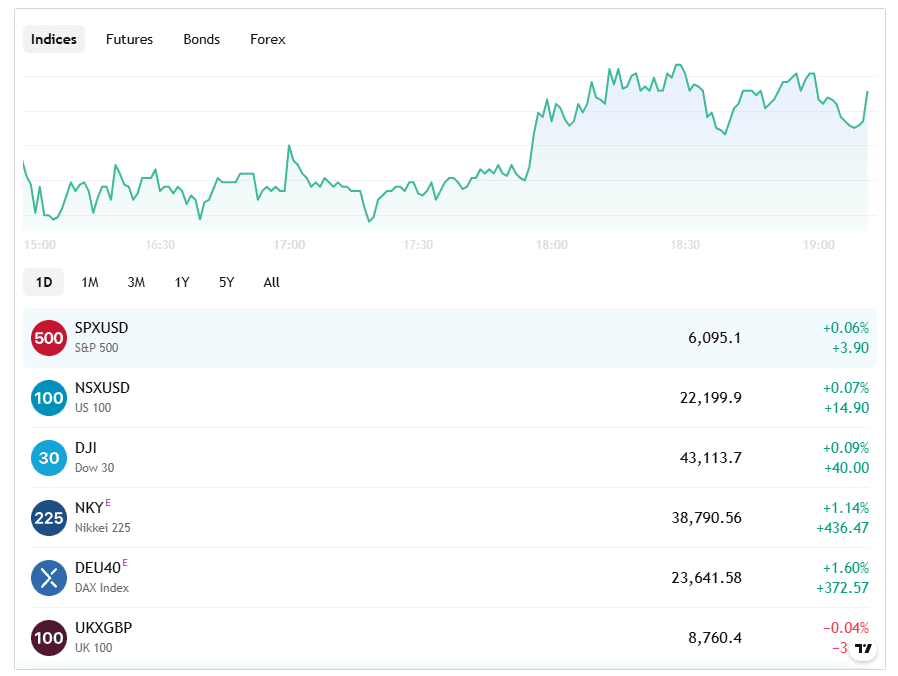Open the SPXUSD symbol name
The image size is (898, 676).
[101, 328]
